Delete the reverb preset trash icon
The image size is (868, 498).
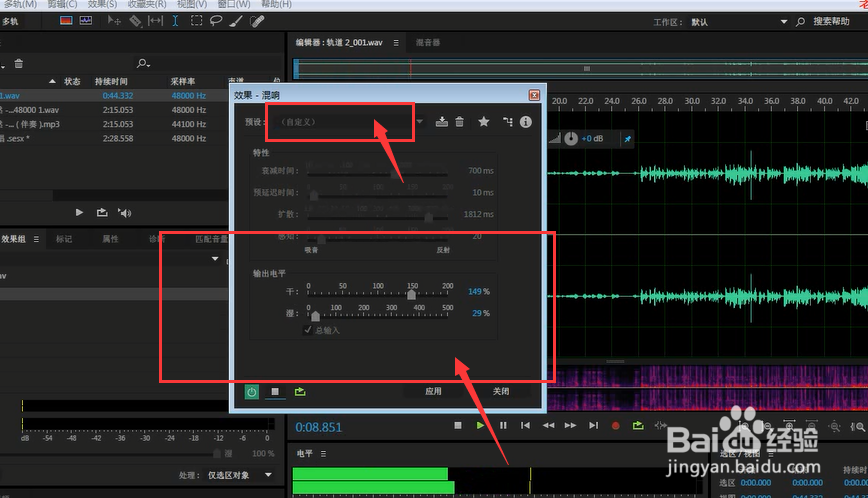pos(459,122)
